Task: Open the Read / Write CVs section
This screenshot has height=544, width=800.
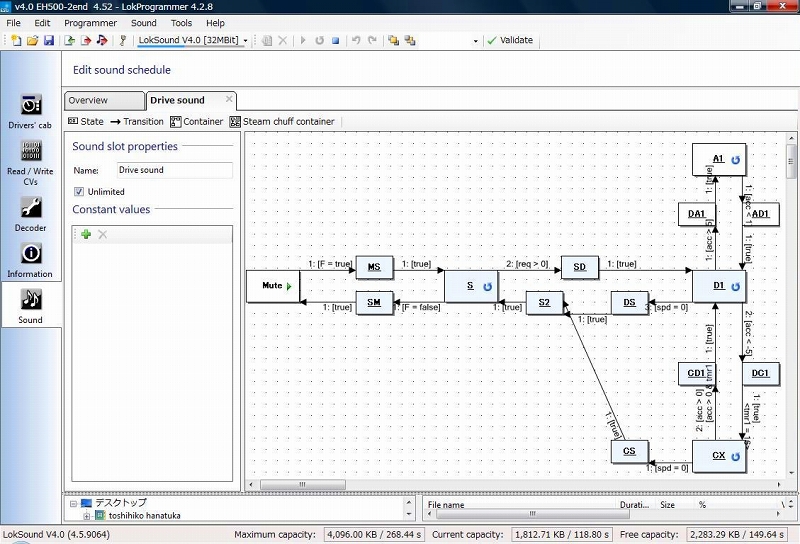Action: [x=30, y=162]
